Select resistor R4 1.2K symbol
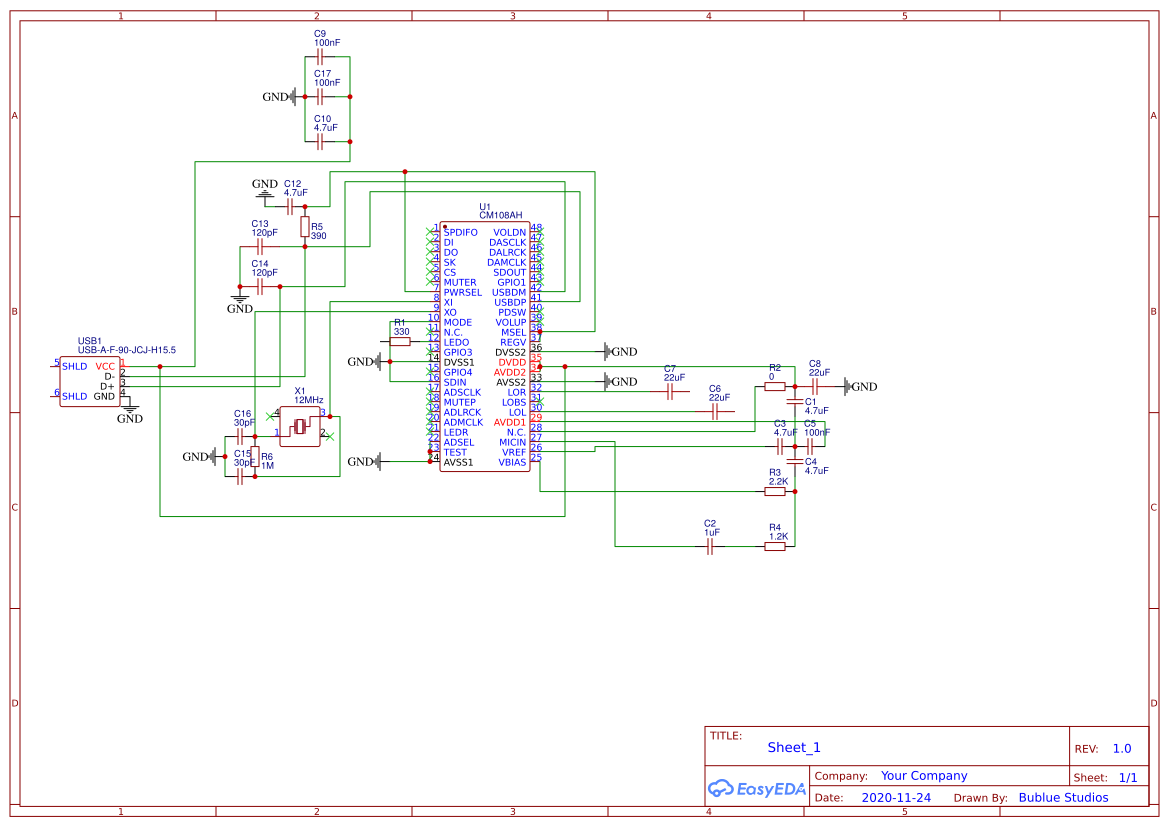1169x827 pixels. (775, 547)
